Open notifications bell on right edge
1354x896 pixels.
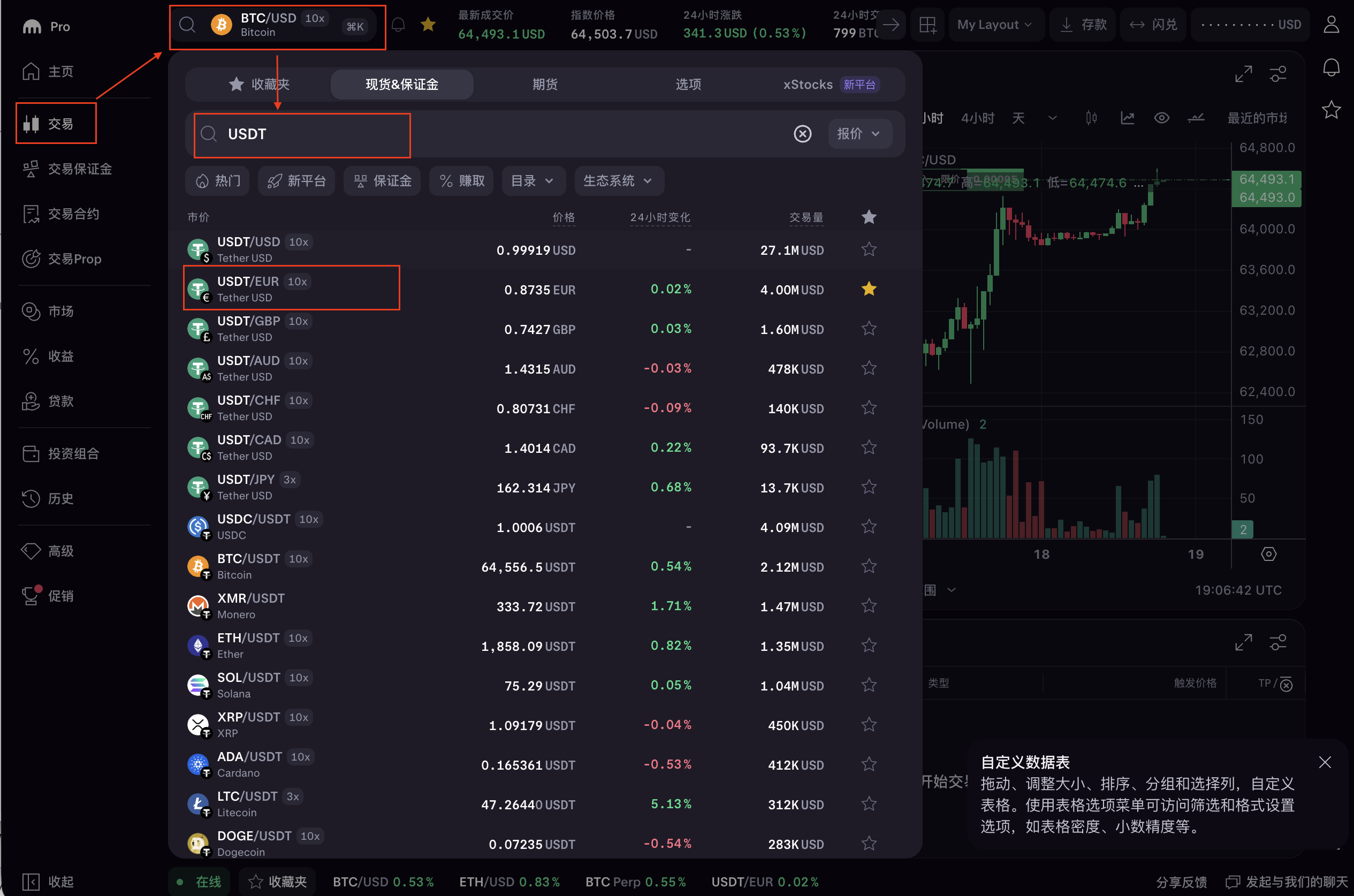[1331, 67]
